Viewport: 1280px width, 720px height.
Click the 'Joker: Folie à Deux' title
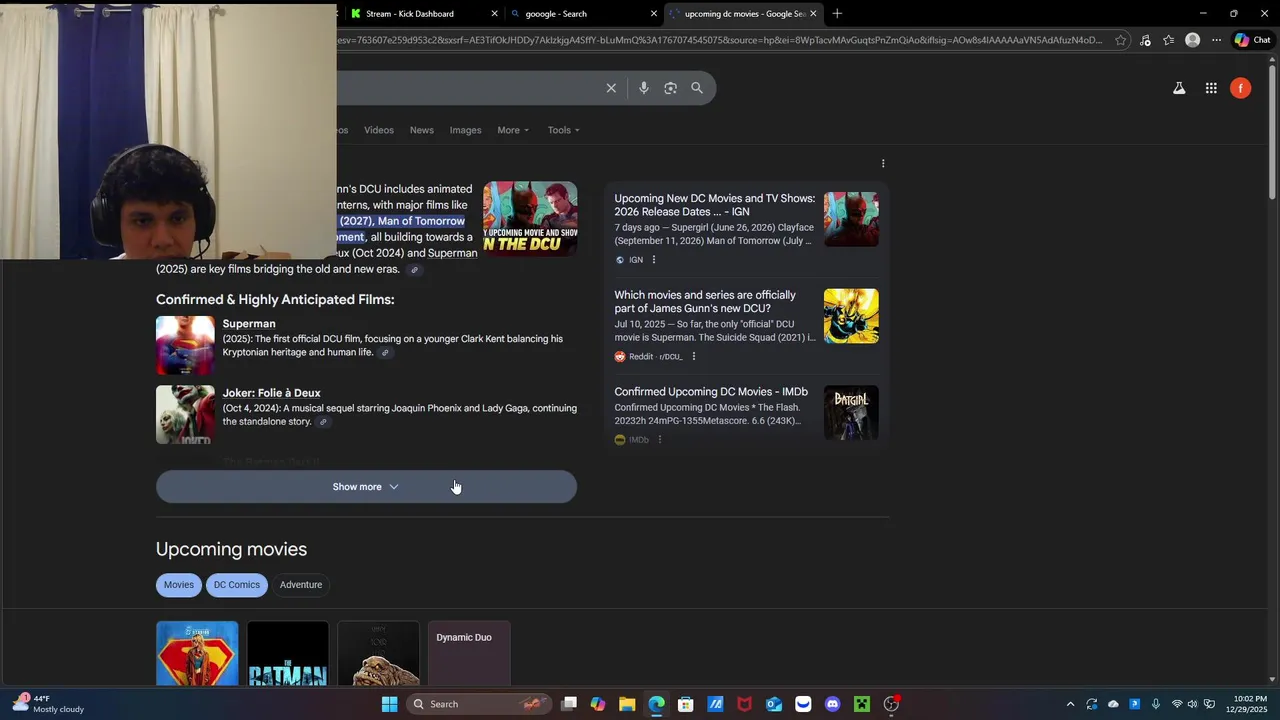click(x=271, y=393)
